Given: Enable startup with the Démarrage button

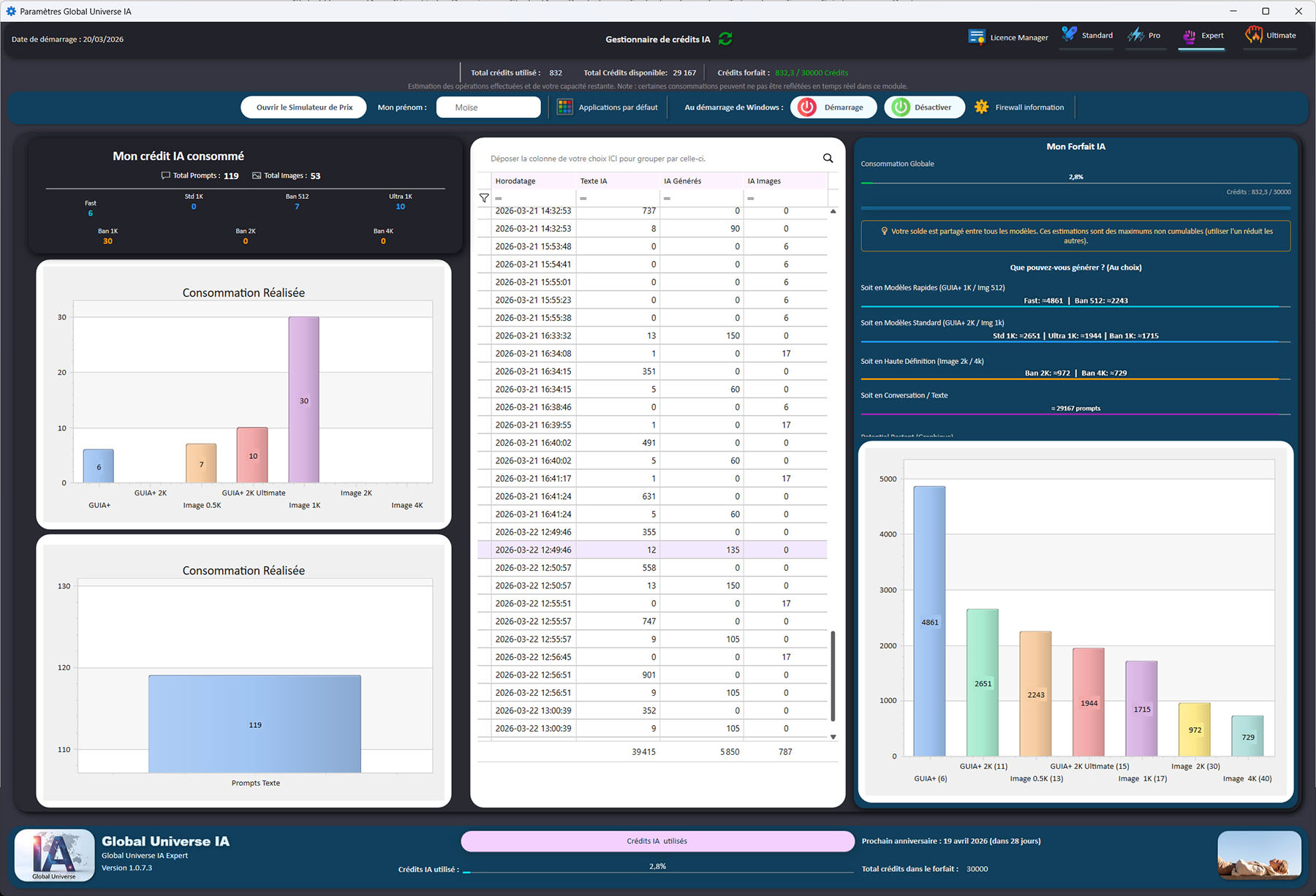Looking at the screenshot, I should (832, 107).
